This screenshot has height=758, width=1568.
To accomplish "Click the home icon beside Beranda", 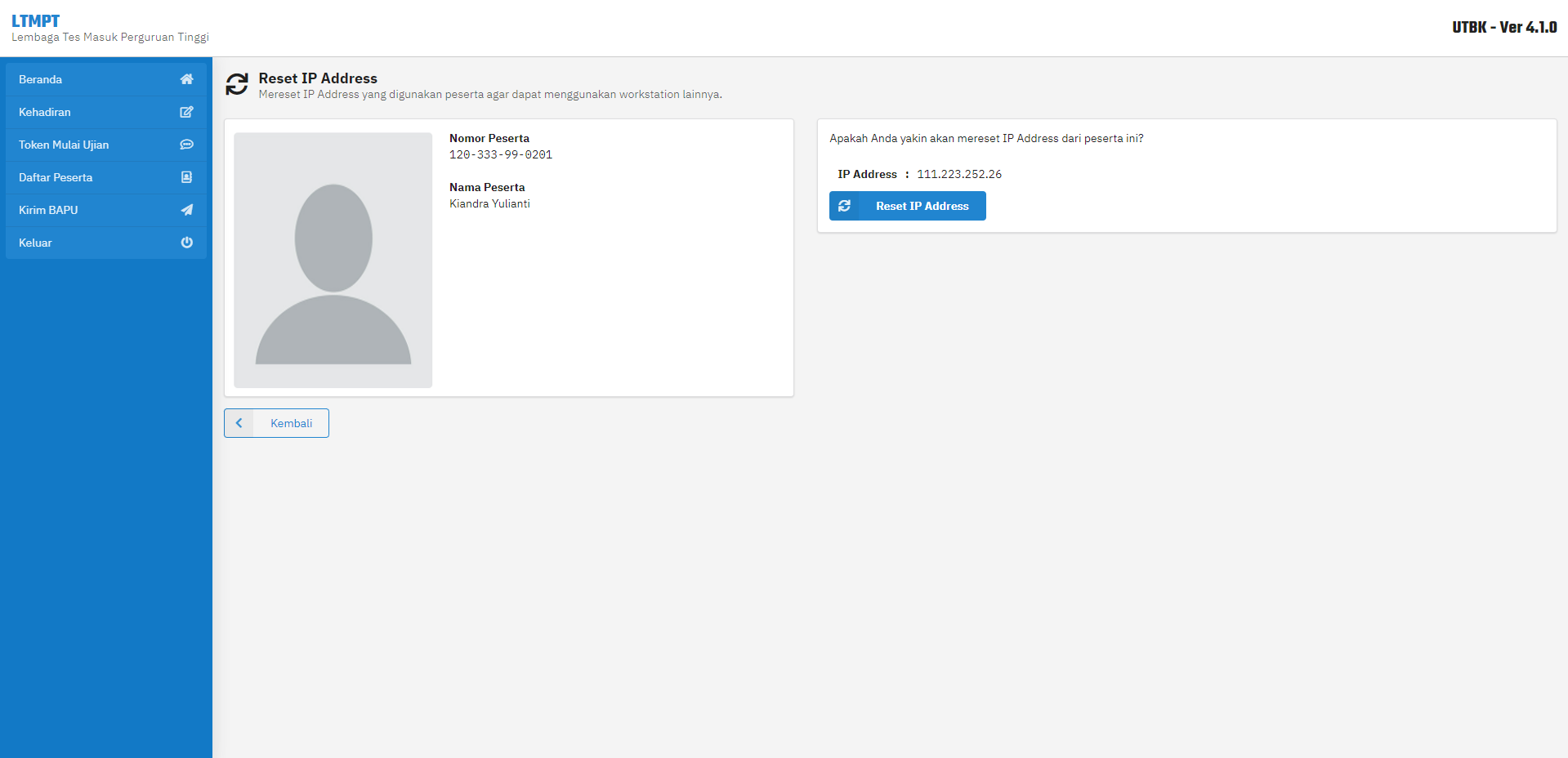I will [186, 79].
